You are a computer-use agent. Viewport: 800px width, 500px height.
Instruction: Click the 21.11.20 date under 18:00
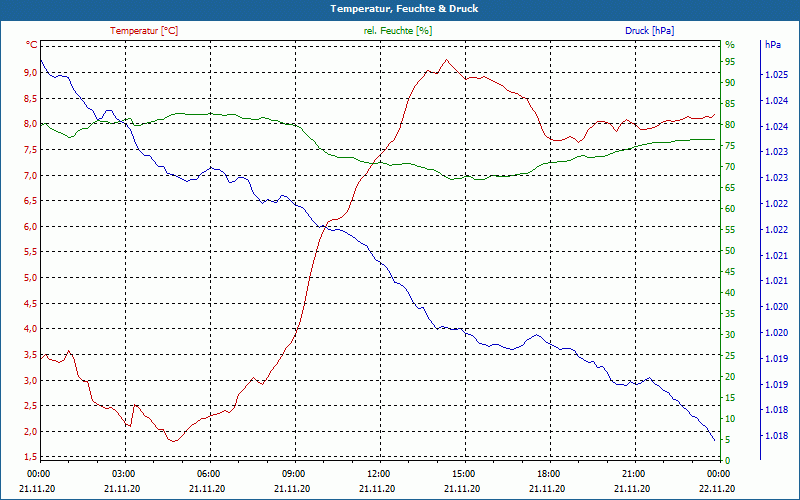click(547, 488)
